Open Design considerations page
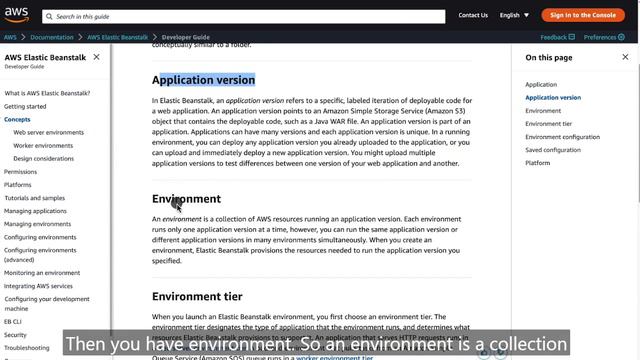Viewport: 640px width, 360px height. 44,158
